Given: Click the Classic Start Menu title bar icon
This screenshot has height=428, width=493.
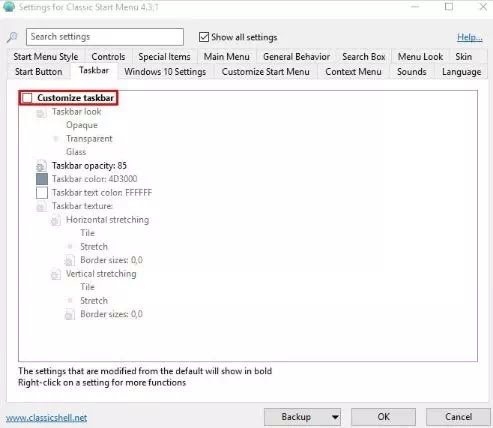Looking at the screenshot, I should pyautogui.click(x=9, y=7).
